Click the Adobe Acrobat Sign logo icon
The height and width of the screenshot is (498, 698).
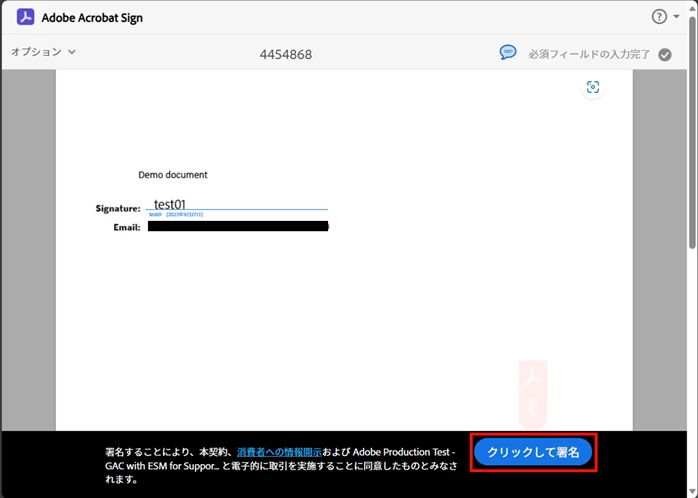tap(25, 17)
